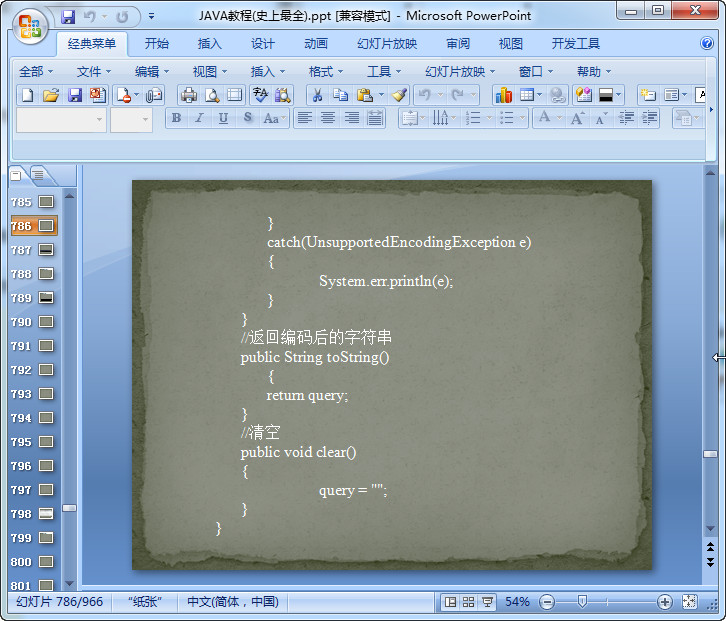The image size is (726, 621).
Task: Click the Print icon in classic toolbar
Action: (188, 95)
